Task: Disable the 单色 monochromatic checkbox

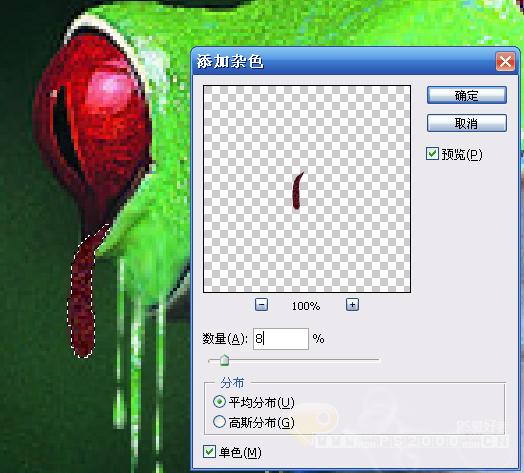Action: [x=209, y=452]
